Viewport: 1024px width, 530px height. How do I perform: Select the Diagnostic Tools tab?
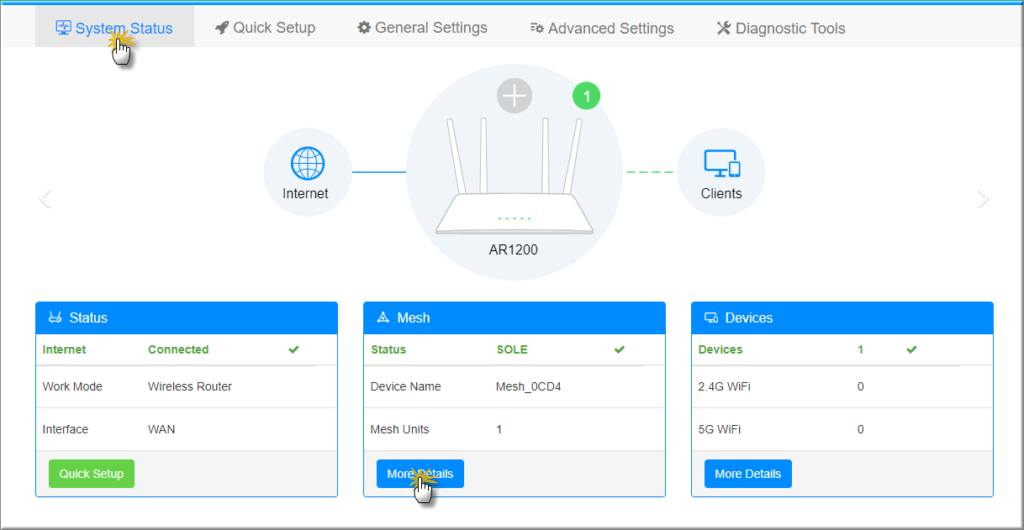coord(781,28)
